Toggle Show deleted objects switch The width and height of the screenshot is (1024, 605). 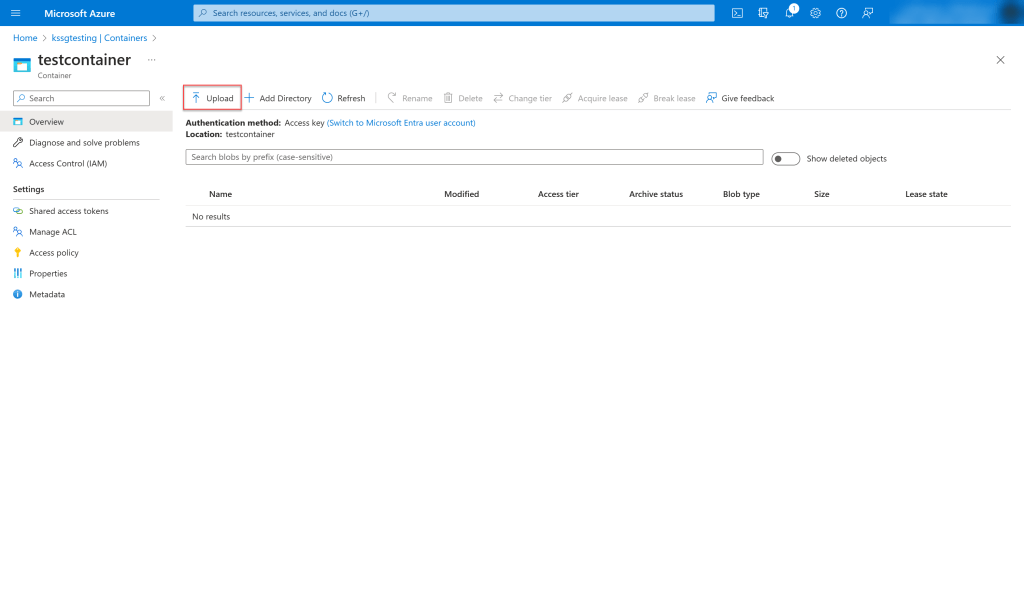[785, 158]
